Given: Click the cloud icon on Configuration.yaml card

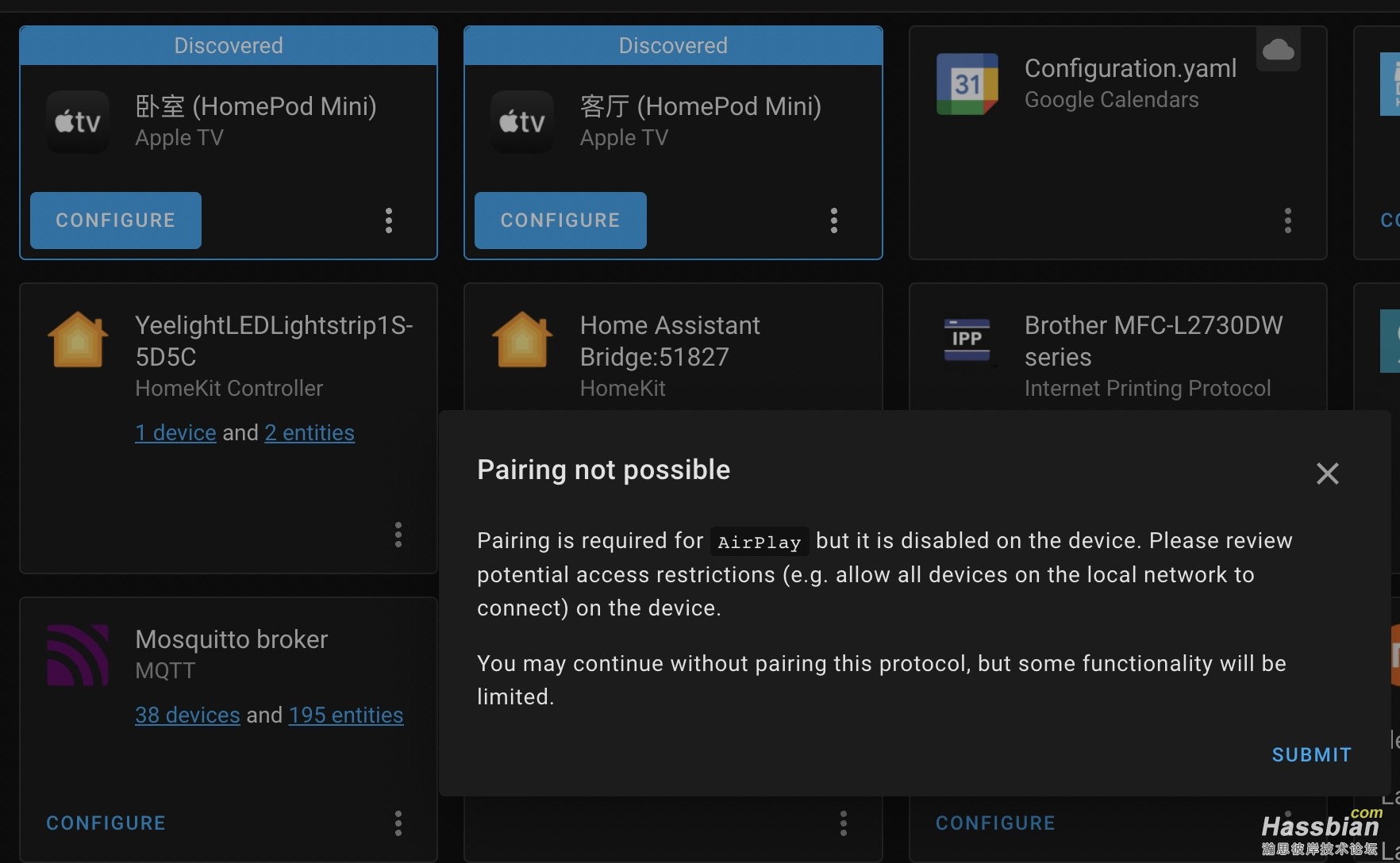Looking at the screenshot, I should [1279, 50].
